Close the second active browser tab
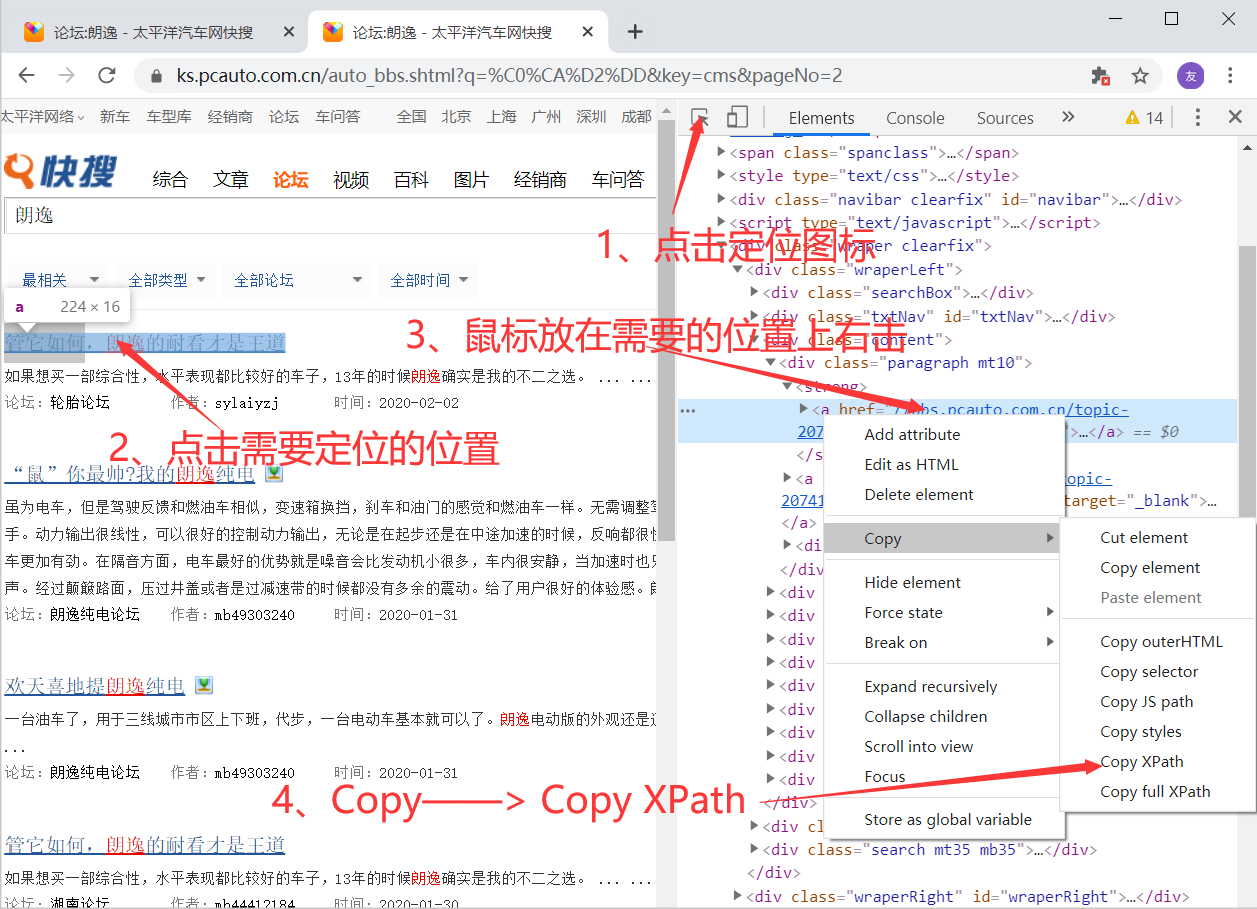The image size is (1257, 909). coord(589,32)
